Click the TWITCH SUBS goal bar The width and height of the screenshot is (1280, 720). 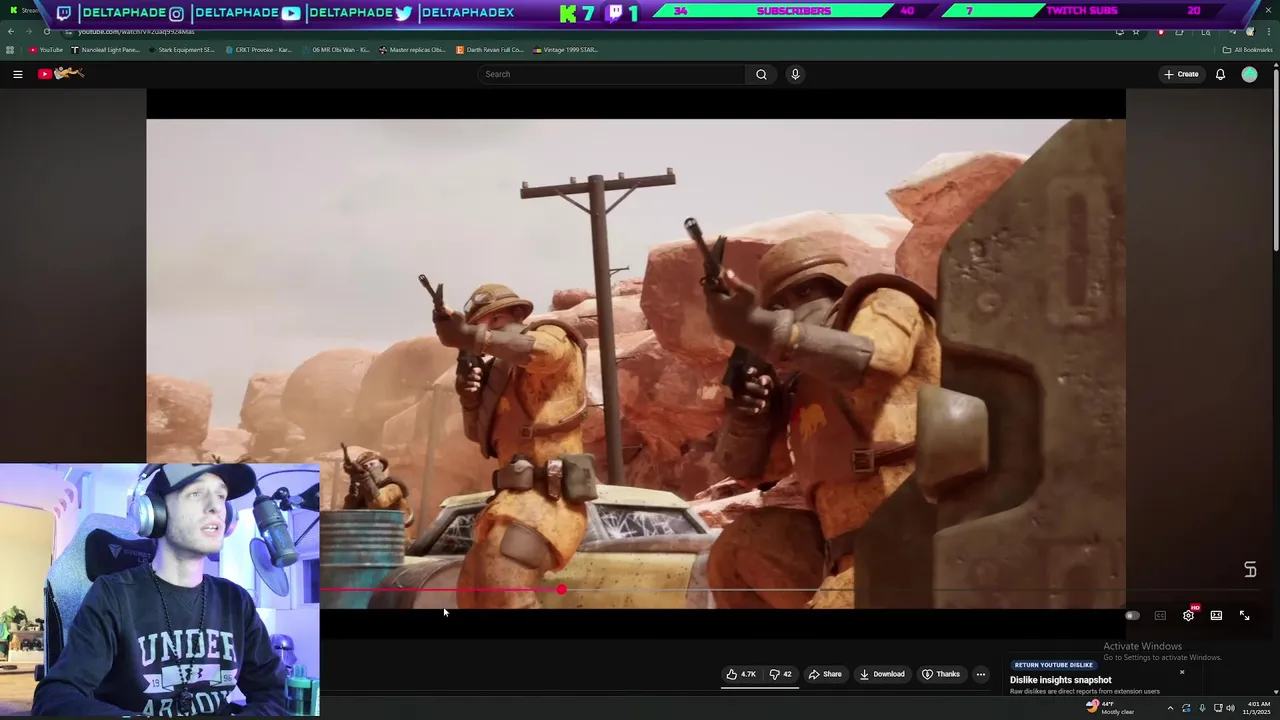1083,11
